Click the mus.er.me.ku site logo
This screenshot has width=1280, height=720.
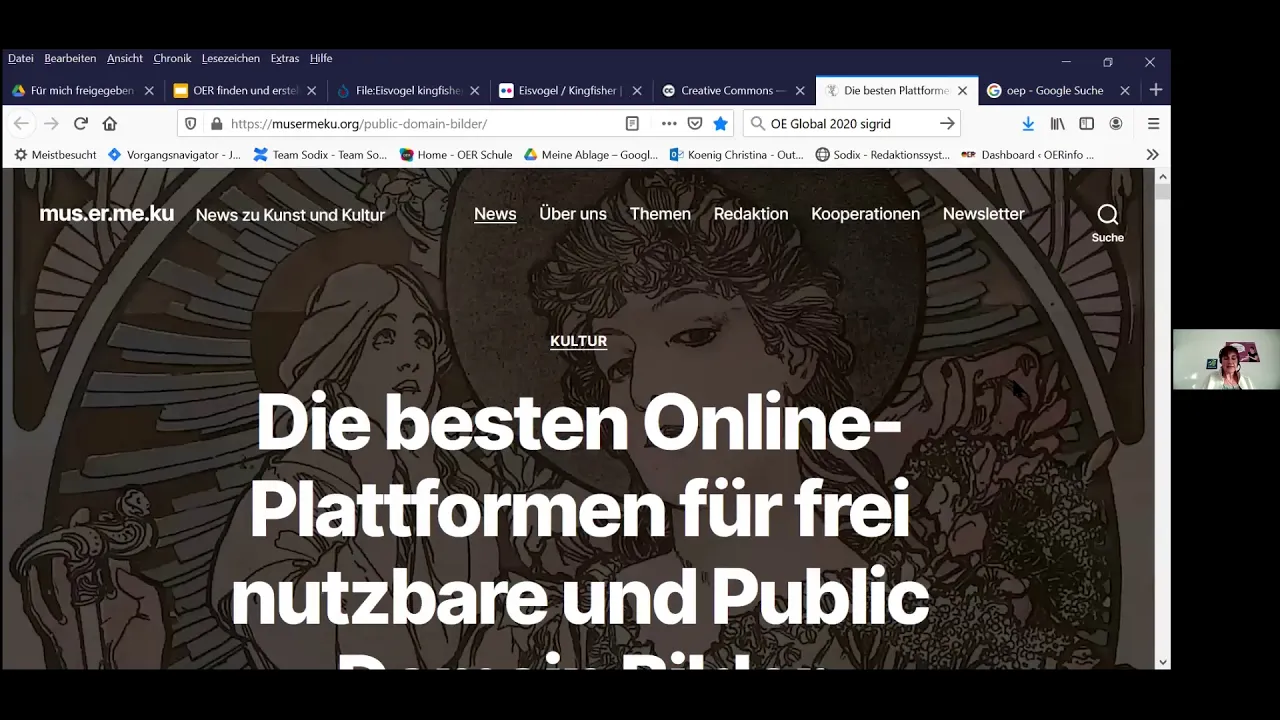pos(107,213)
